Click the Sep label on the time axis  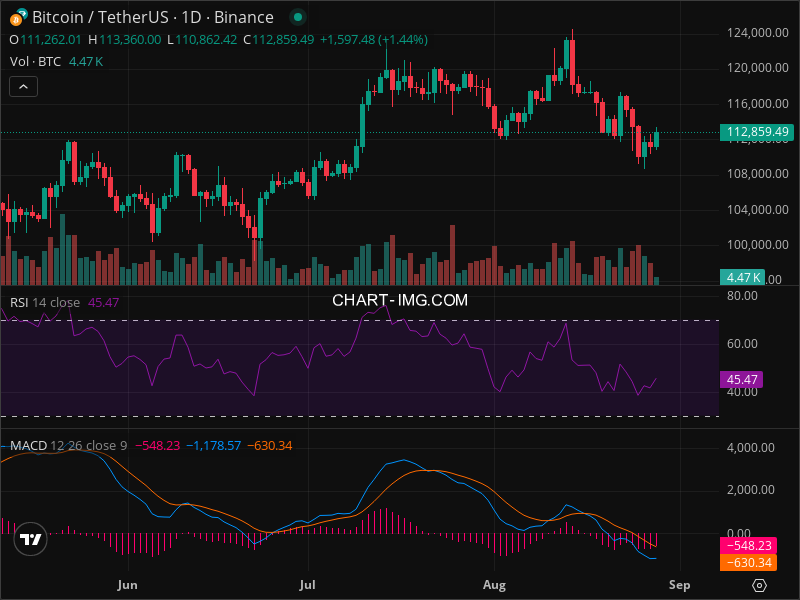point(679,583)
